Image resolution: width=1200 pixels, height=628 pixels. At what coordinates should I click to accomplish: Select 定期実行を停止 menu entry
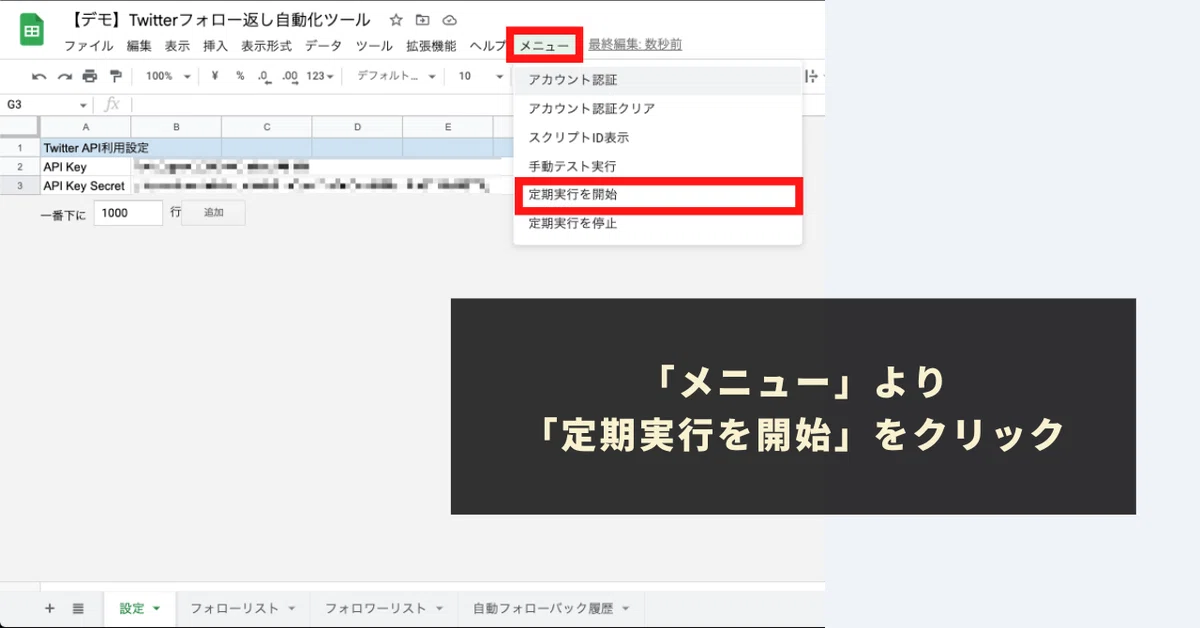coord(658,224)
